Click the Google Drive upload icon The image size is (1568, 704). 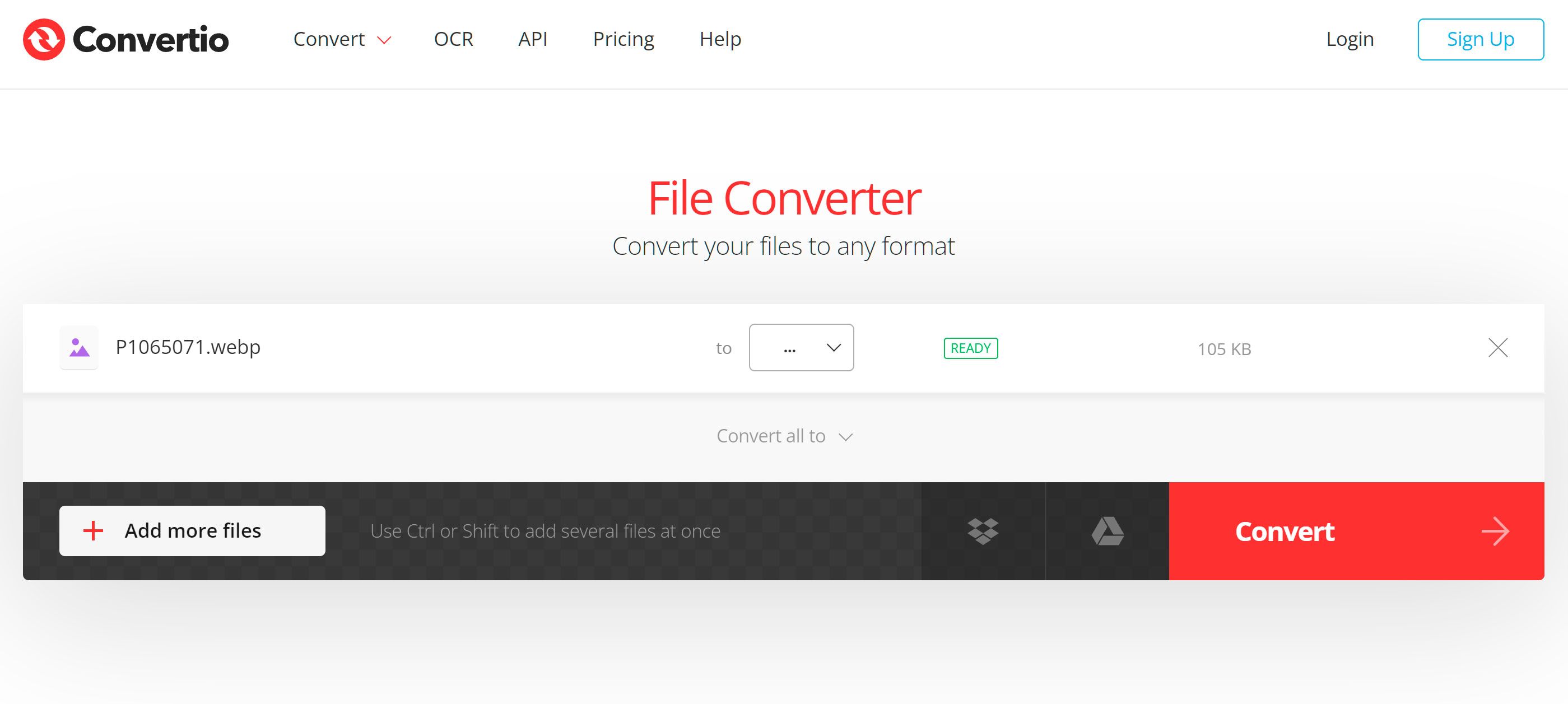point(1107,530)
